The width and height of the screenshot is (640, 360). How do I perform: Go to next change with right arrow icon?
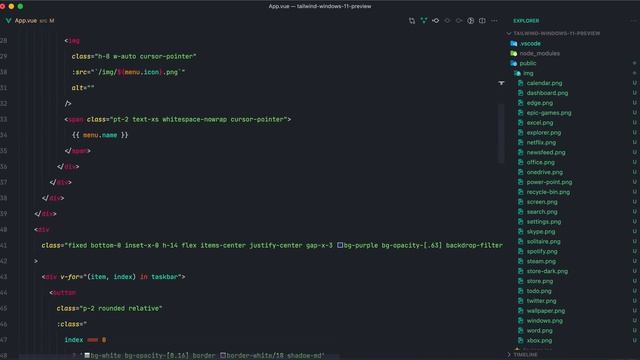pos(459,21)
